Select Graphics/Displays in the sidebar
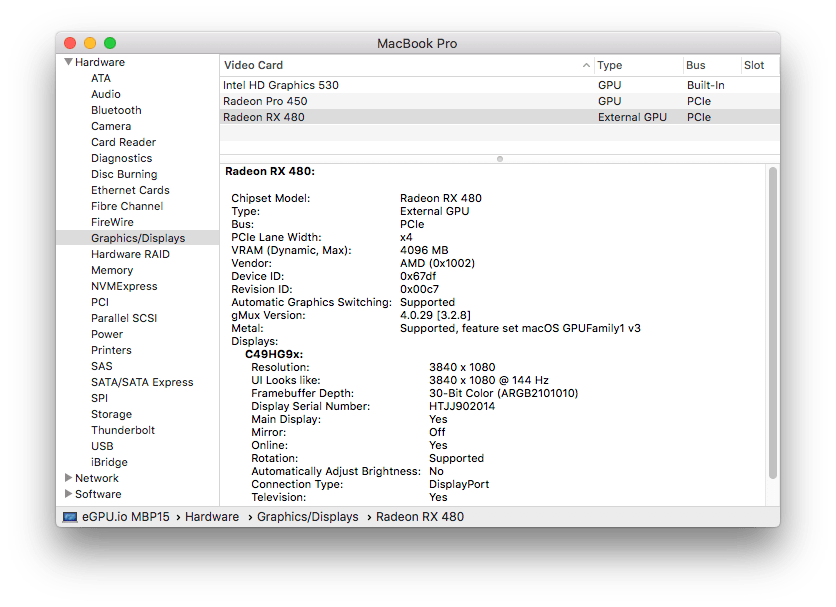Screen dimensions: 836x607 pyautogui.click(x=138, y=238)
